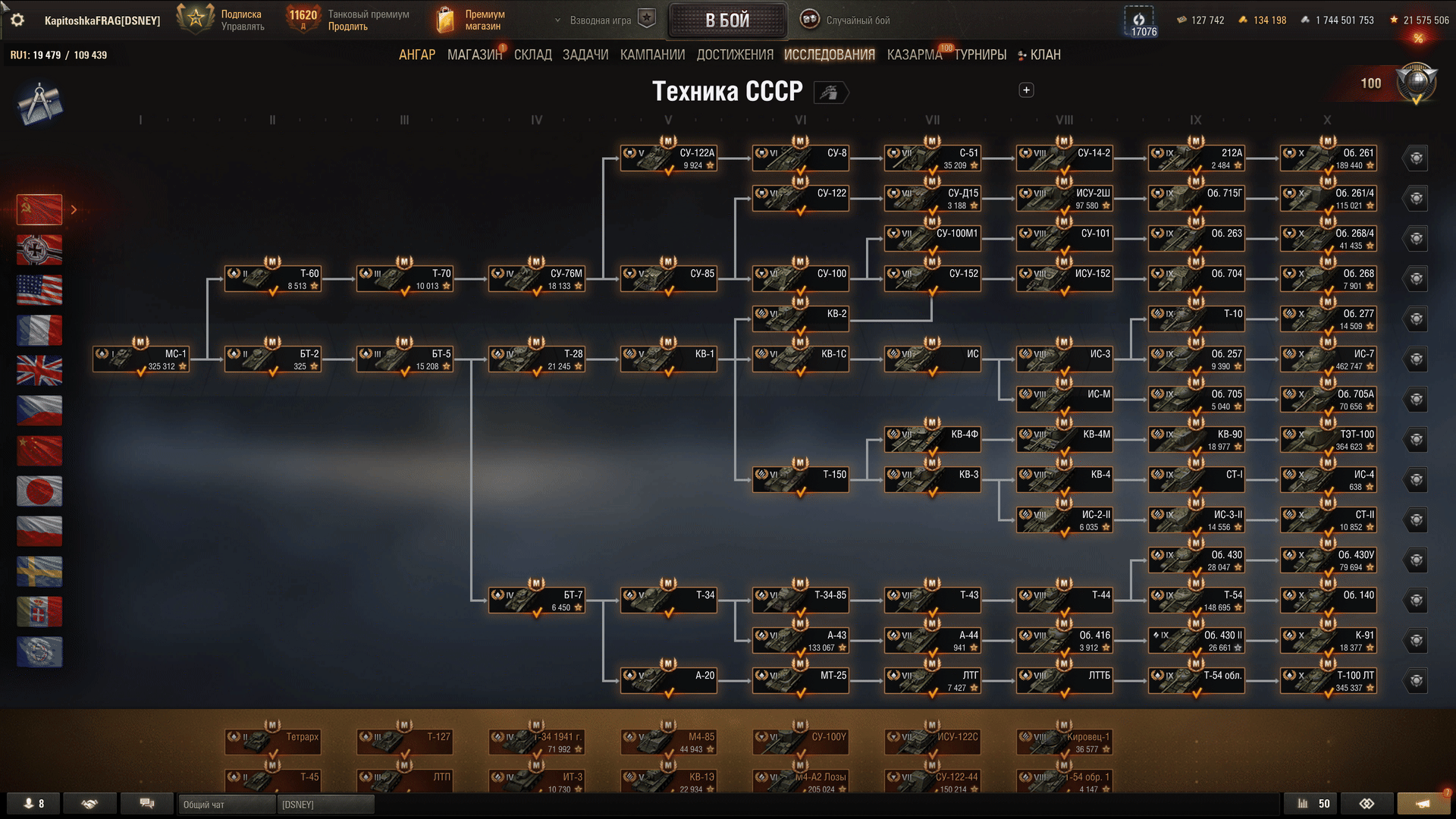Click the icon beside Техника СССР title

[830, 93]
